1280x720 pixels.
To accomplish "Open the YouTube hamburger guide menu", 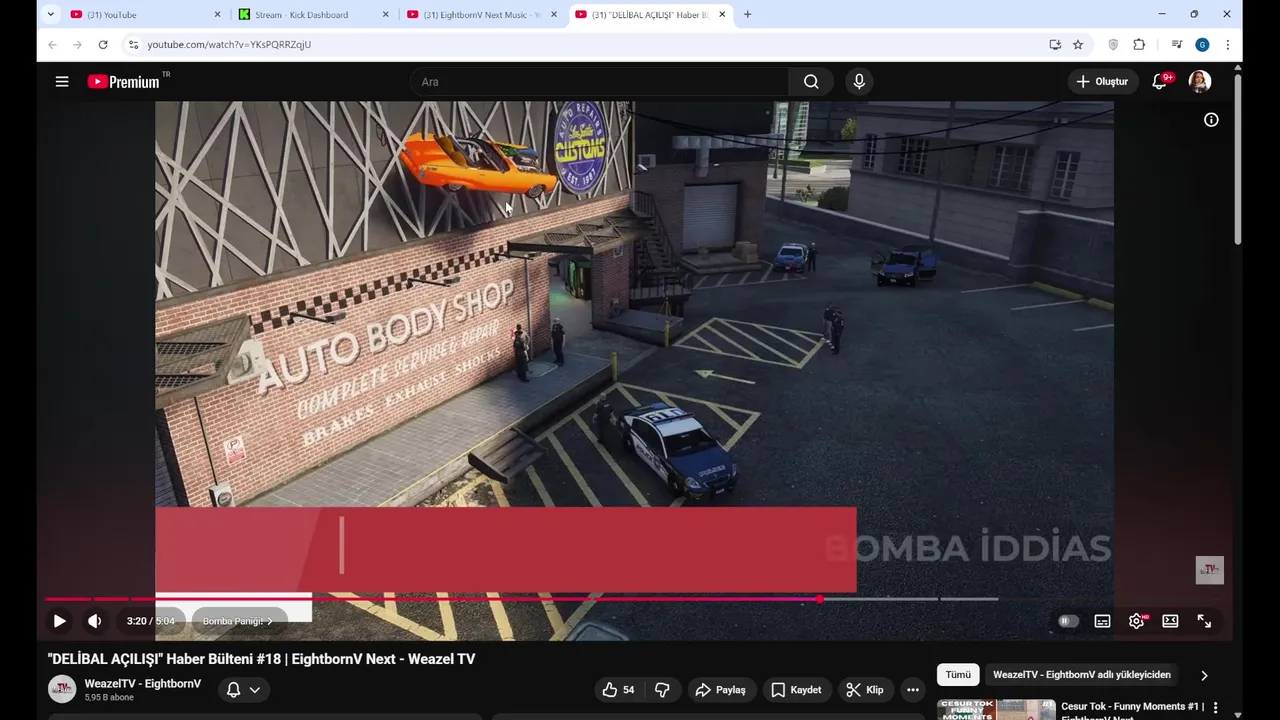I will 62,82.
